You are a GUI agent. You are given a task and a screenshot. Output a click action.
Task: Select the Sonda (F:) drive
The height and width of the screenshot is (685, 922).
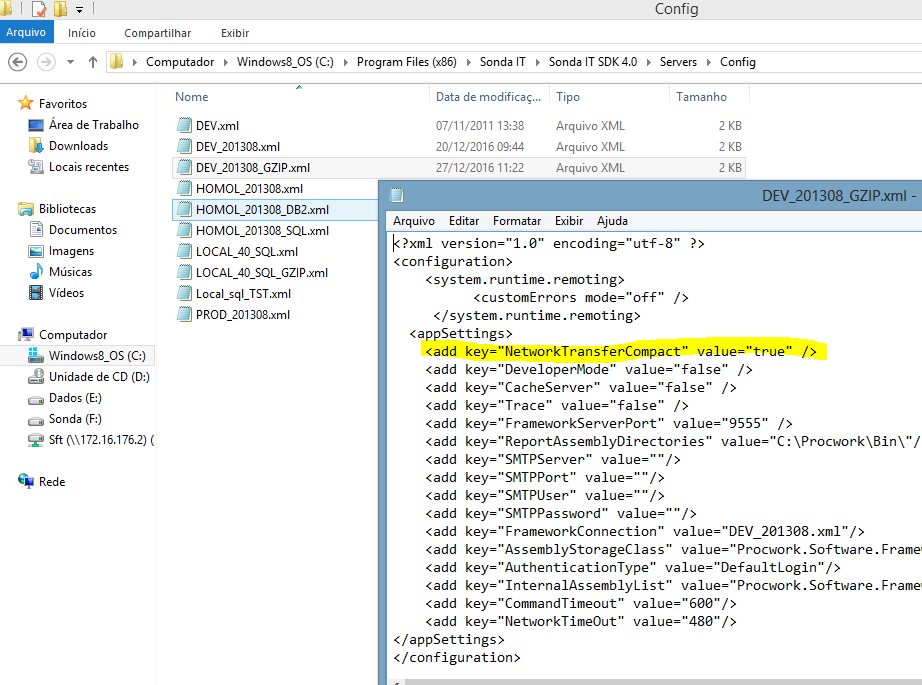coord(75,419)
